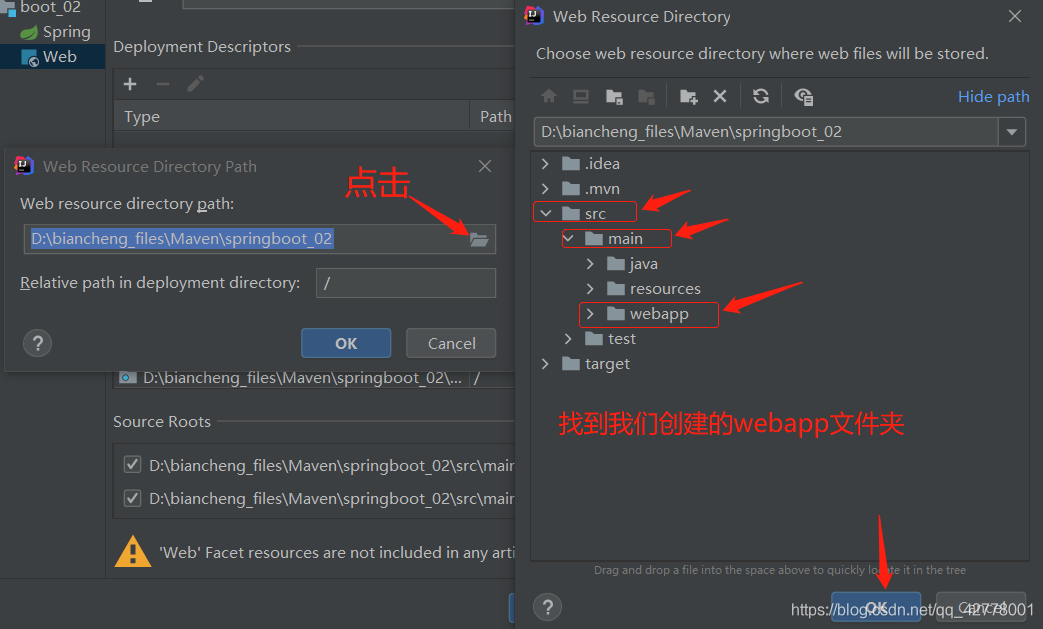Click Cancel in Directory Path dialog
The height and width of the screenshot is (629, 1043).
tap(451, 343)
